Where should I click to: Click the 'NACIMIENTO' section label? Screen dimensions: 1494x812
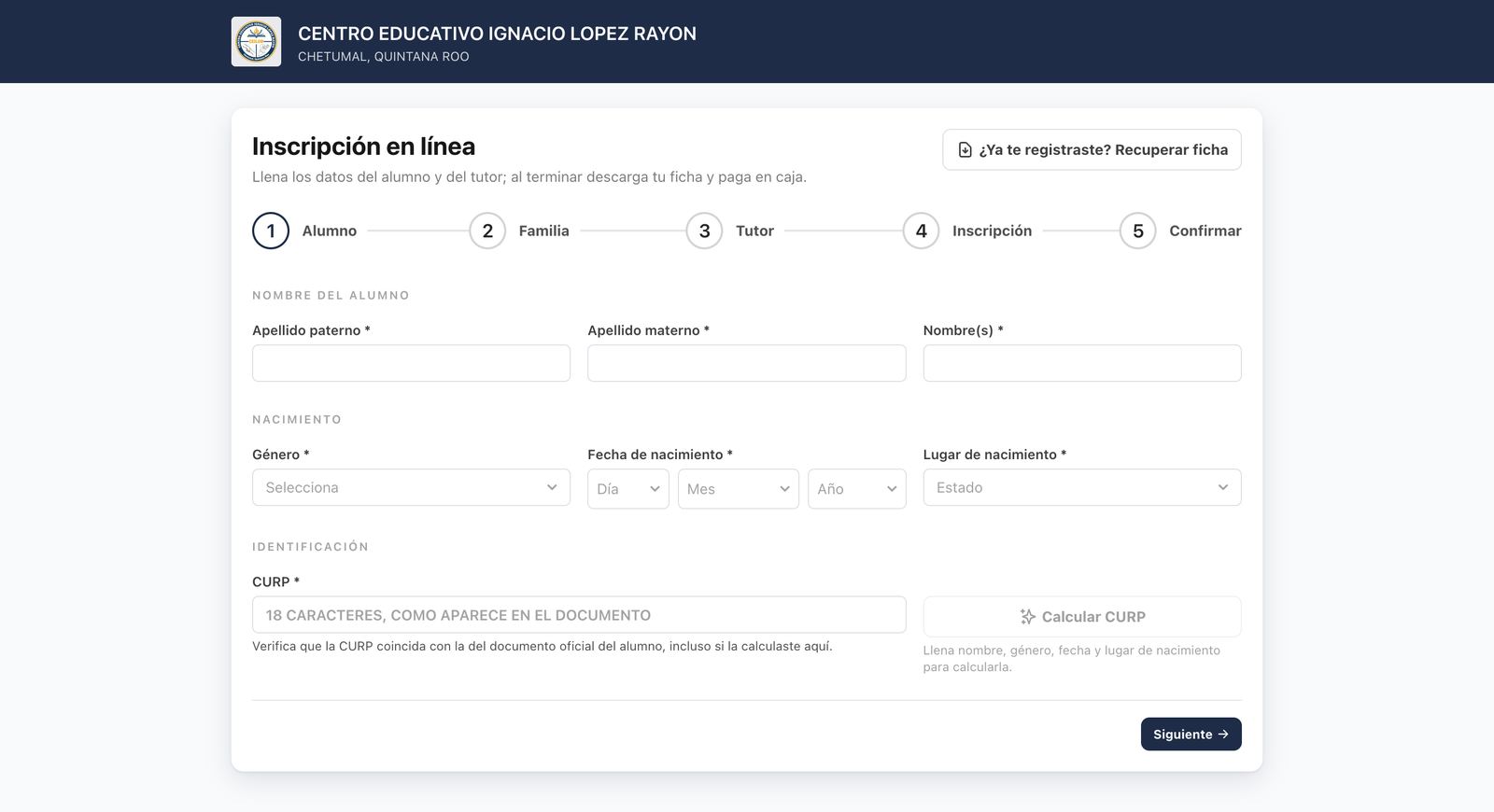(x=297, y=420)
